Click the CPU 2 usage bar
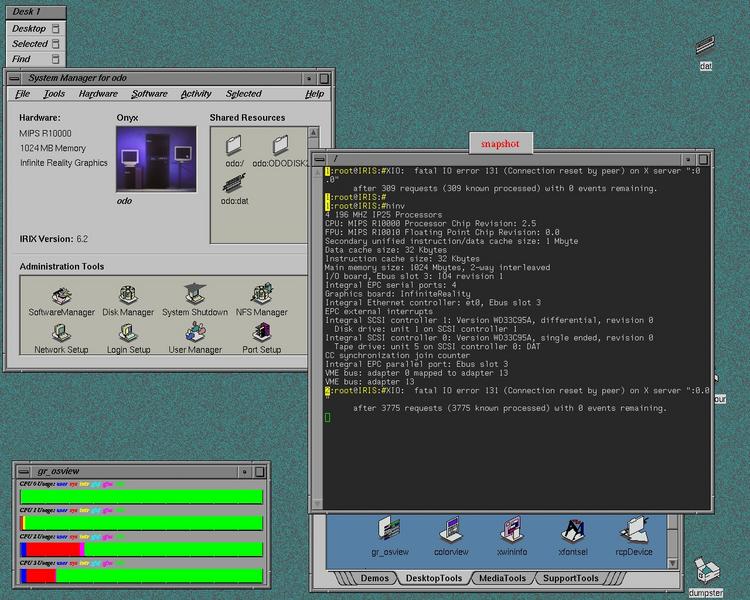 (x=142, y=549)
